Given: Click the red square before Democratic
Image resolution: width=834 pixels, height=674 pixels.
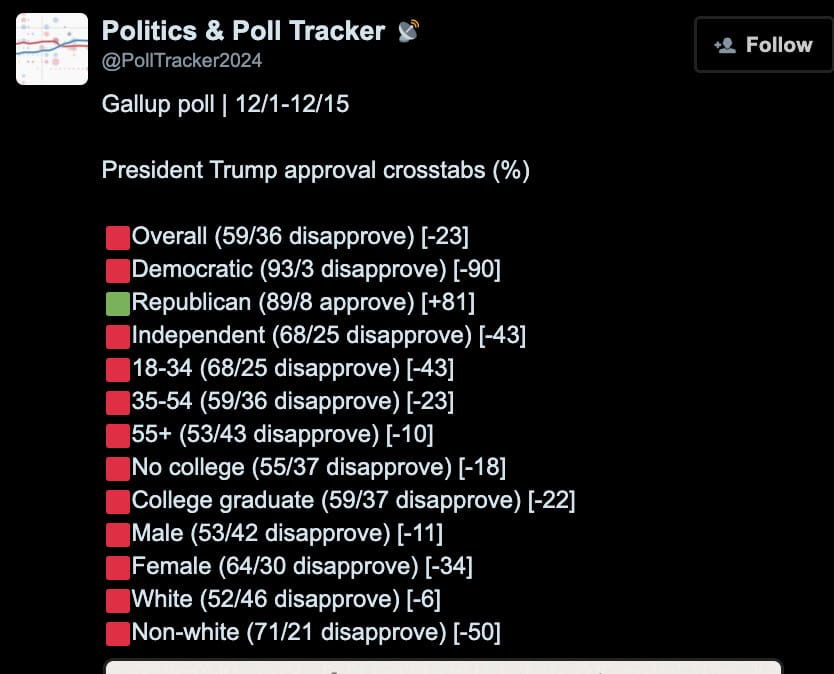Looking at the screenshot, I should [x=118, y=270].
